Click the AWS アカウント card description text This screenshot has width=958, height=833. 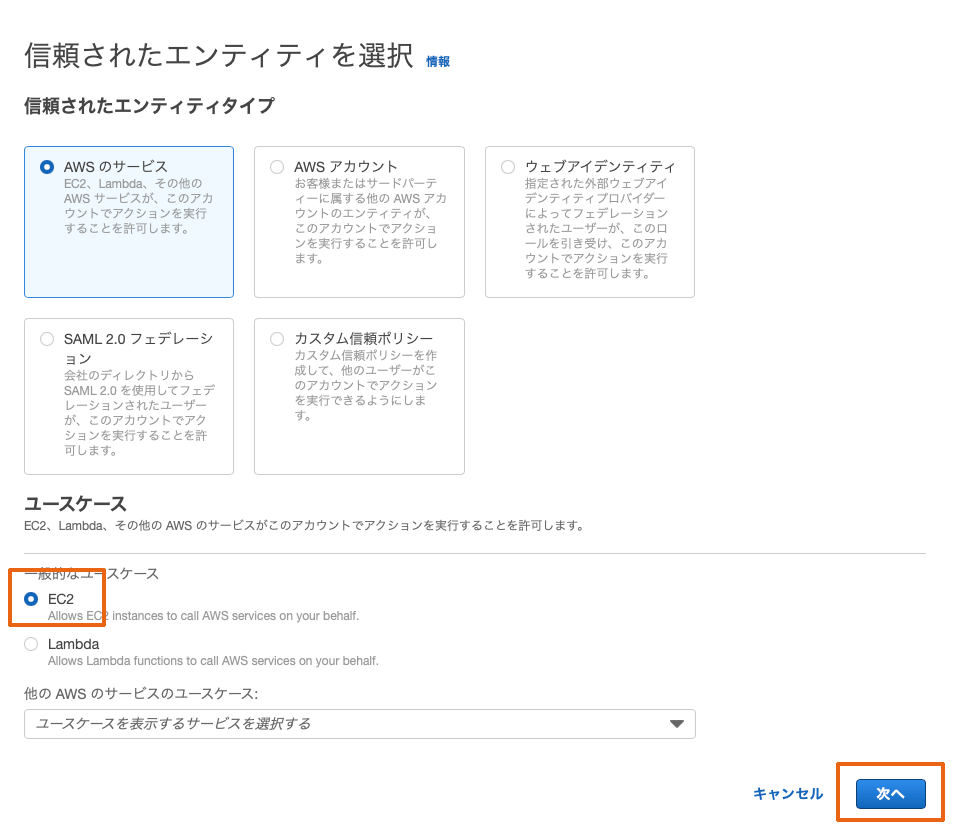click(x=370, y=221)
